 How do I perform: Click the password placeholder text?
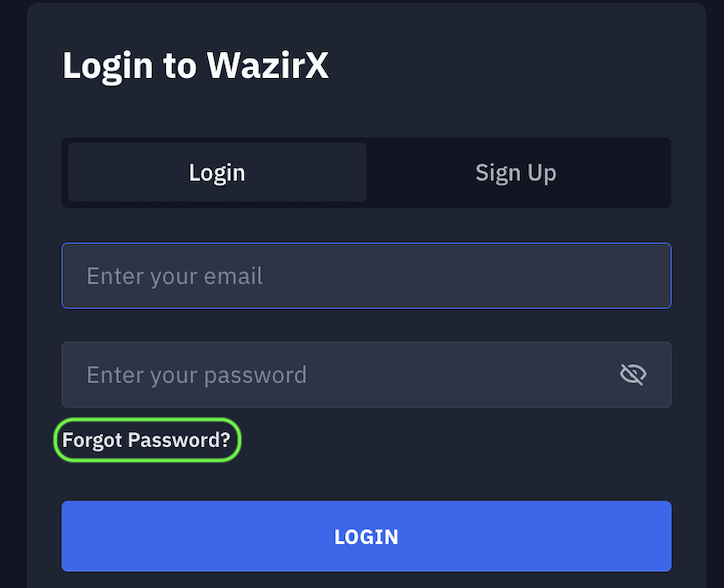tap(196, 375)
